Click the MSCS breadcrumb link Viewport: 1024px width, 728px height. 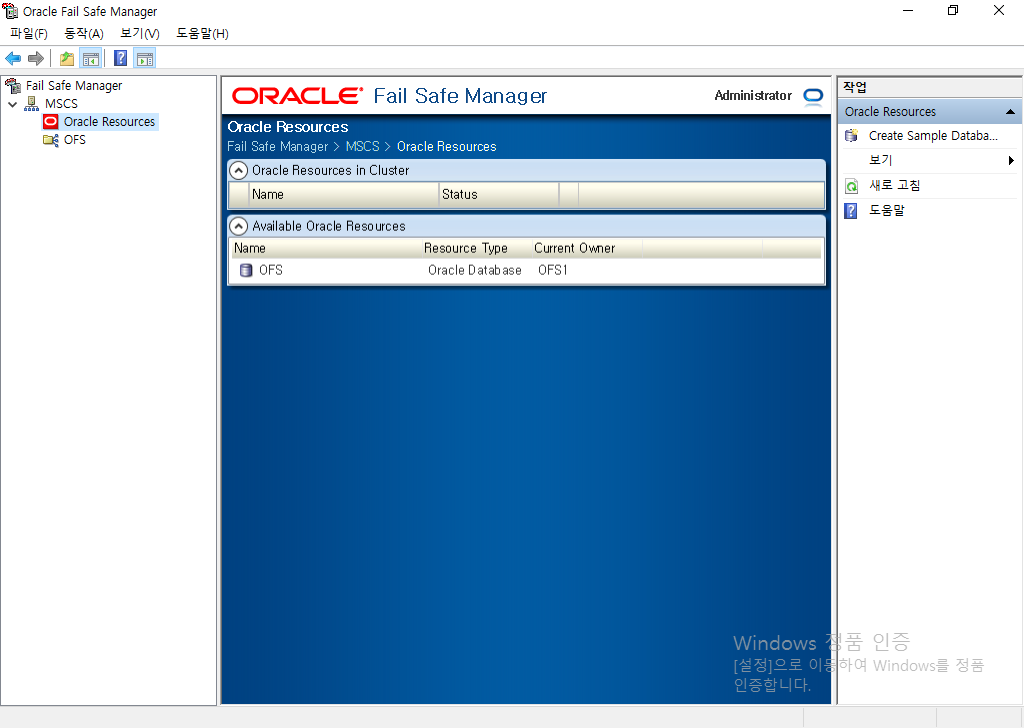(x=362, y=146)
